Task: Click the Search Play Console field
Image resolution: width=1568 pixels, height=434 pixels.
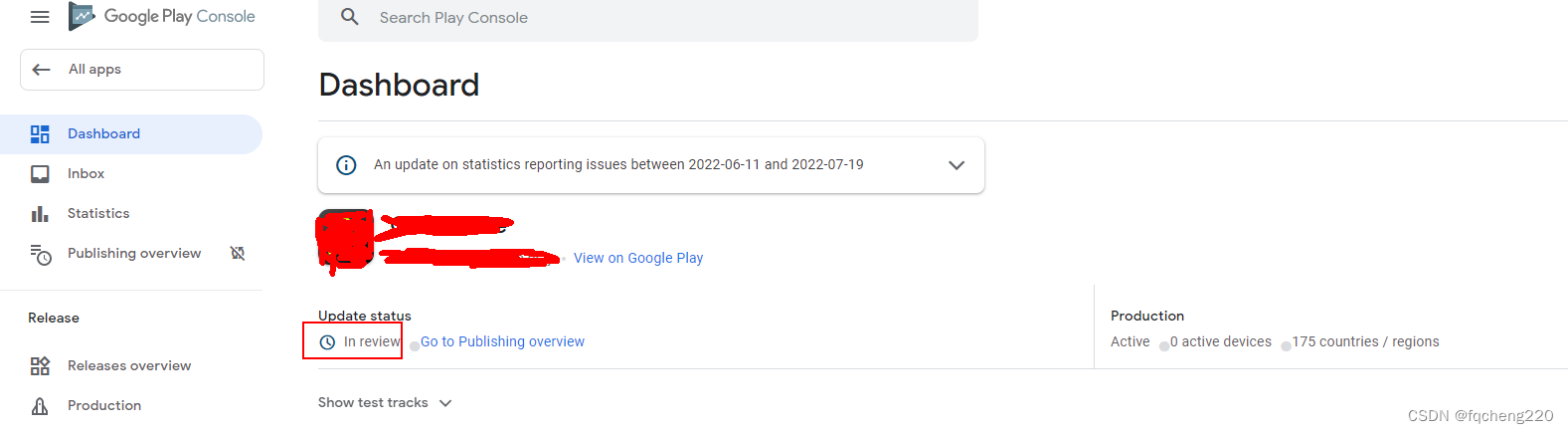Action: pos(656,18)
